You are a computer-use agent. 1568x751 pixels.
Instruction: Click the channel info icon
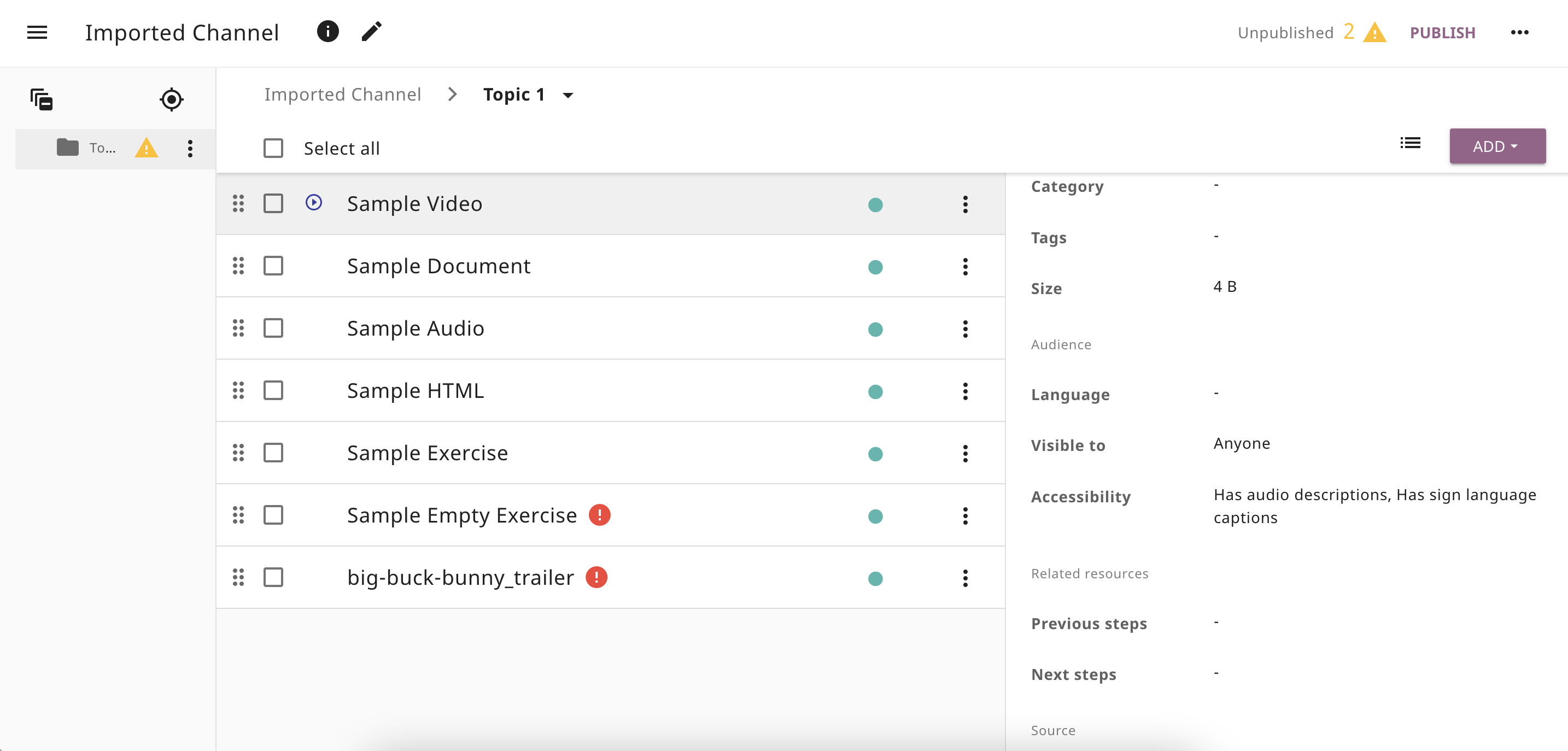point(327,31)
